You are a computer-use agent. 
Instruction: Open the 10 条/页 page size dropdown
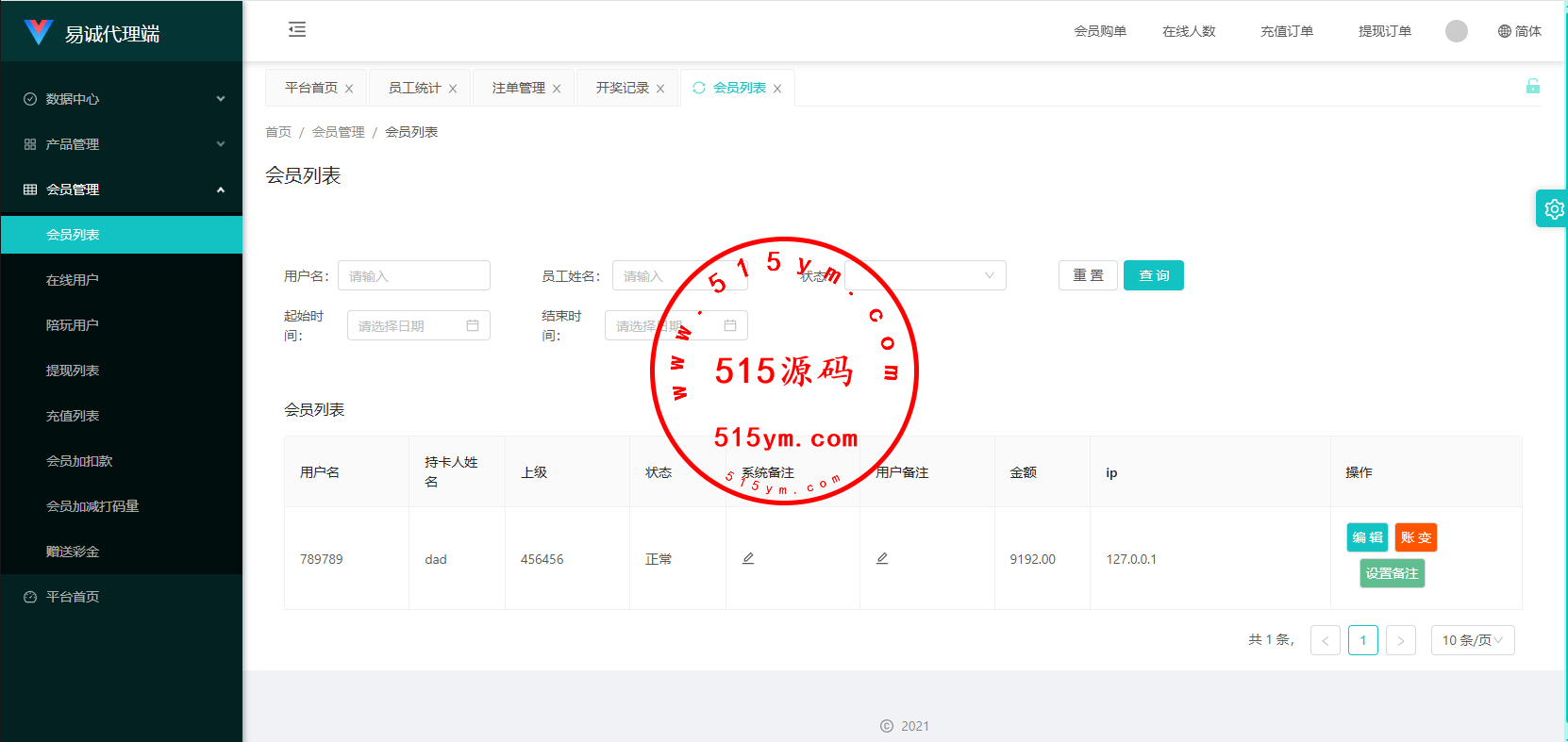1472,640
